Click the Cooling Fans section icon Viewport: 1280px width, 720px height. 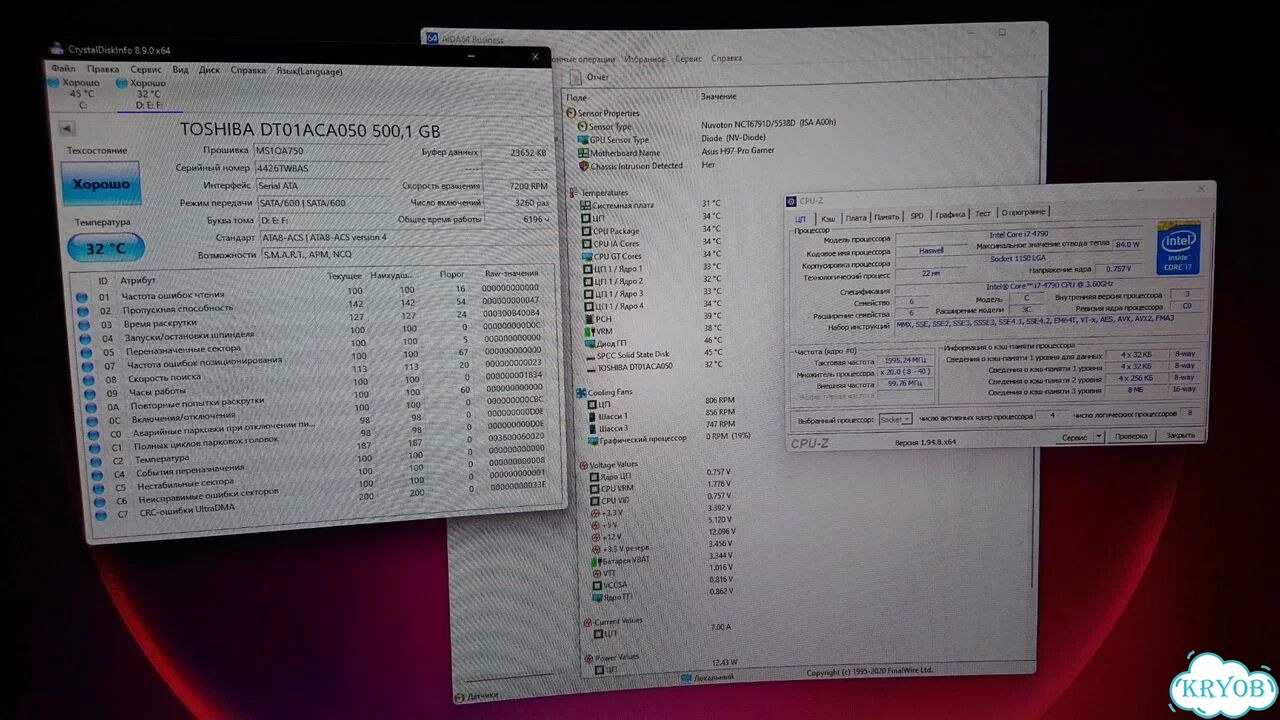[x=581, y=393]
